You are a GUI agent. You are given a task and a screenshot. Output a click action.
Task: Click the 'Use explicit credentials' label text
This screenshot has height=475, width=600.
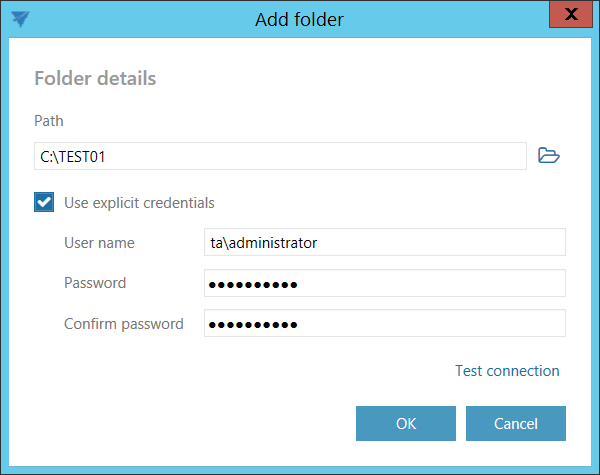[x=139, y=203]
